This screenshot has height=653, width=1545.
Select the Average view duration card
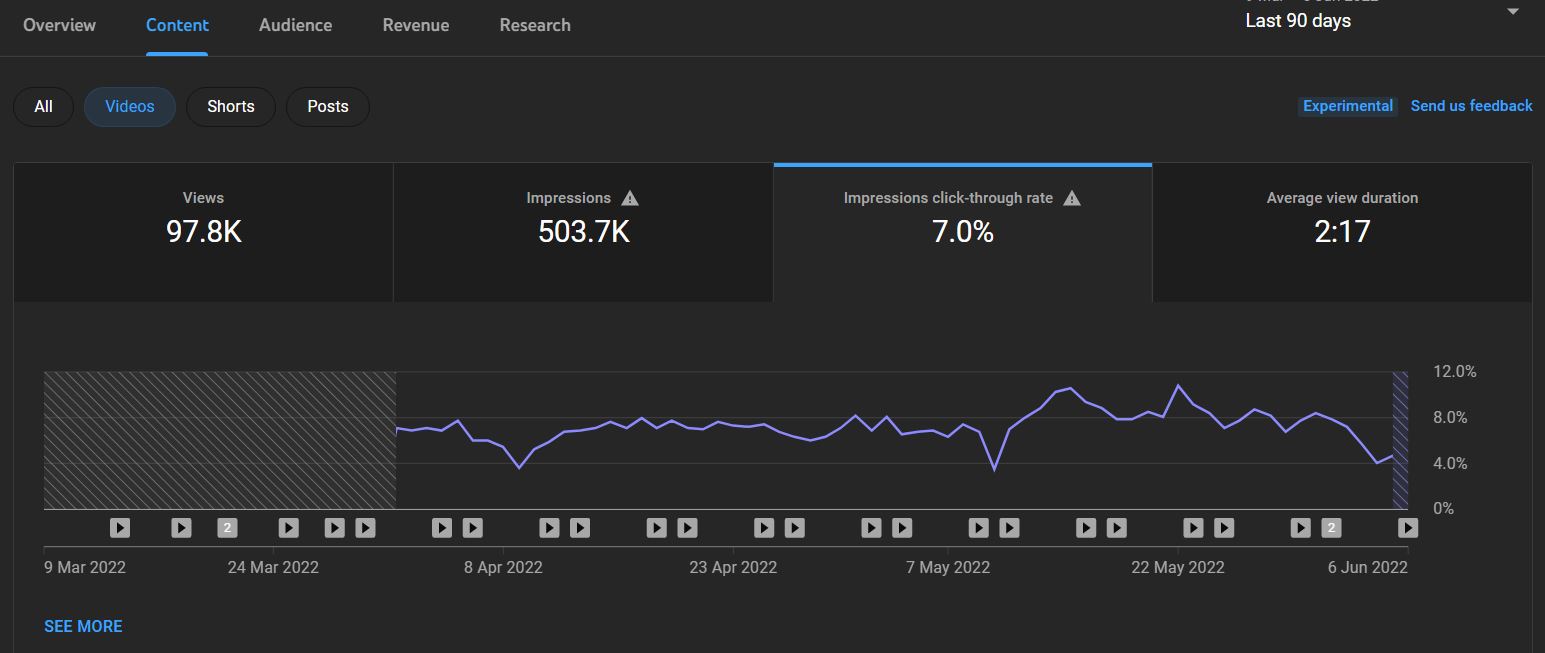tap(1342, 232)
